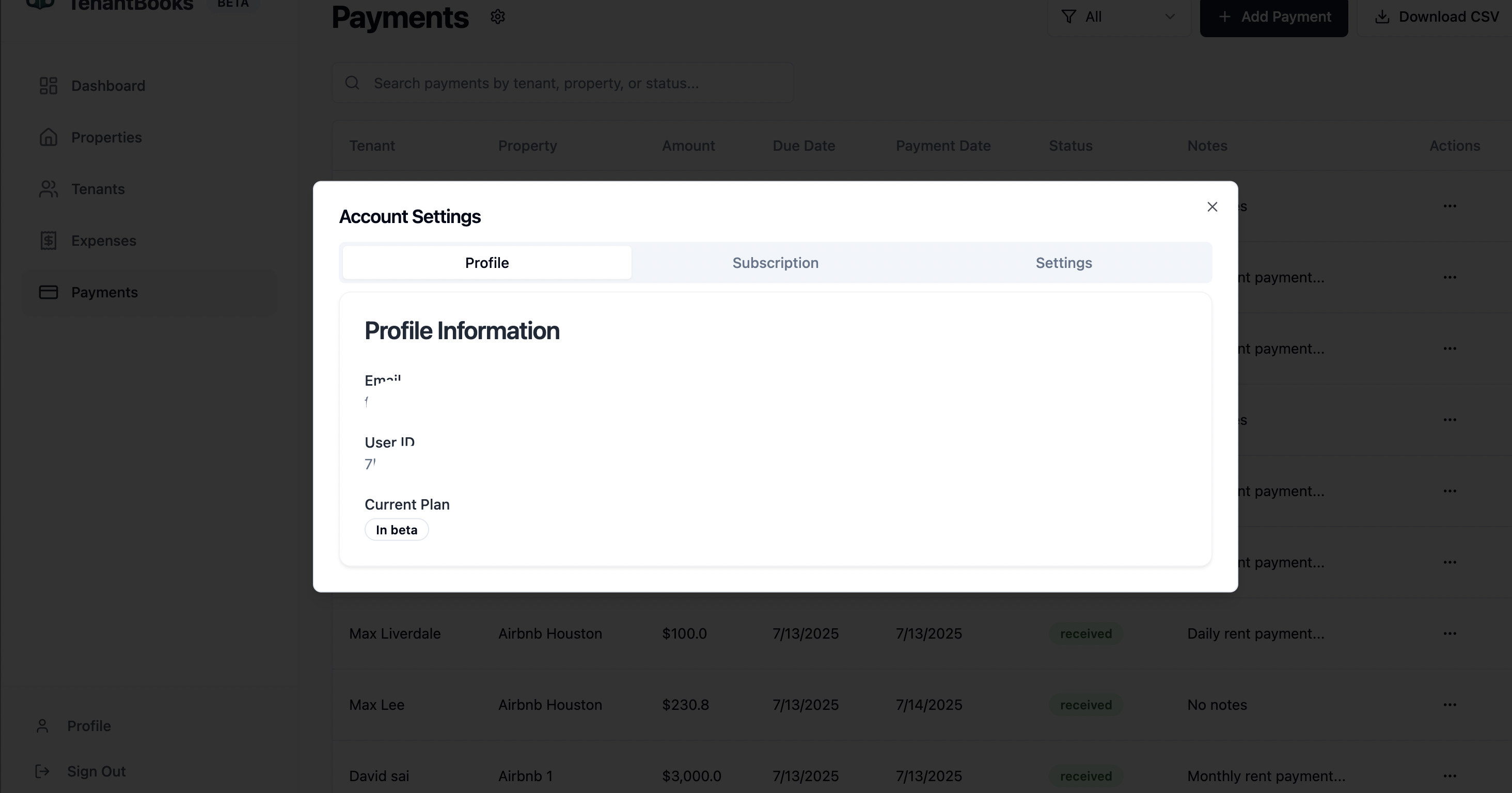Open actions menu for Max Liverdale row
The width and height of the screenshot is (1512, 793).
tap(1450, 634)
